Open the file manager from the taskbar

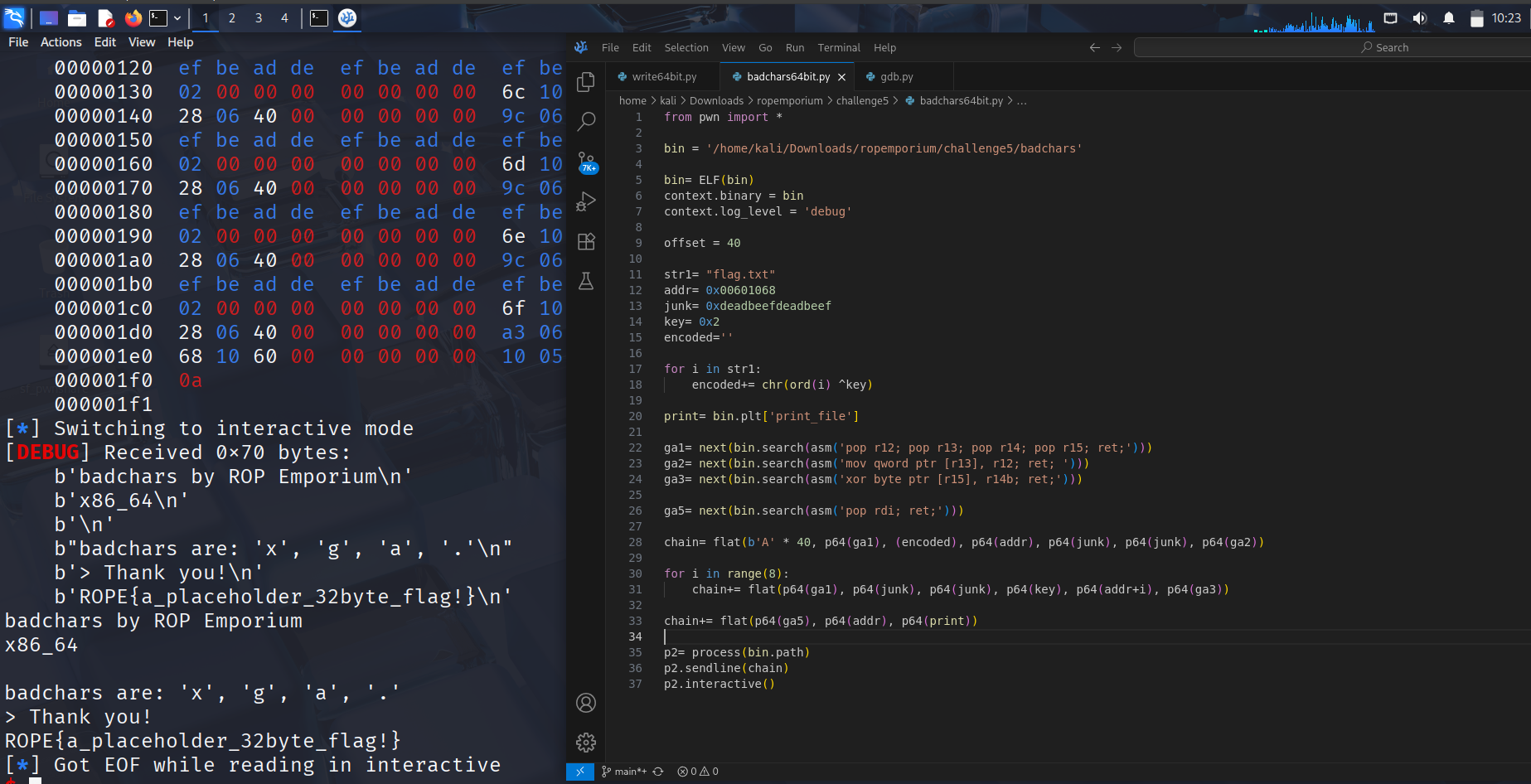tap(77, 17)
